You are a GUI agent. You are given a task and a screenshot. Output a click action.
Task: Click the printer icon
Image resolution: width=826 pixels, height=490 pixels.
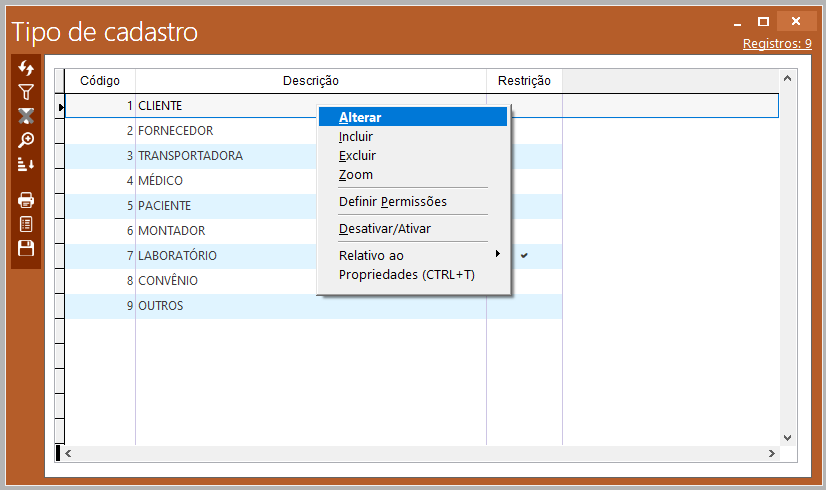pos(26,200)
